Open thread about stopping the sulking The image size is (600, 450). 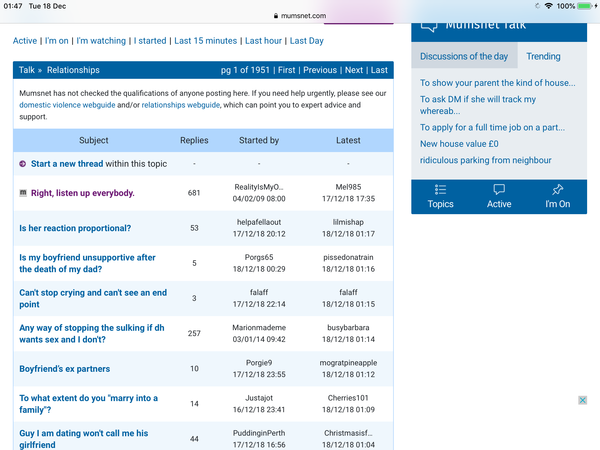coord(92,334)
